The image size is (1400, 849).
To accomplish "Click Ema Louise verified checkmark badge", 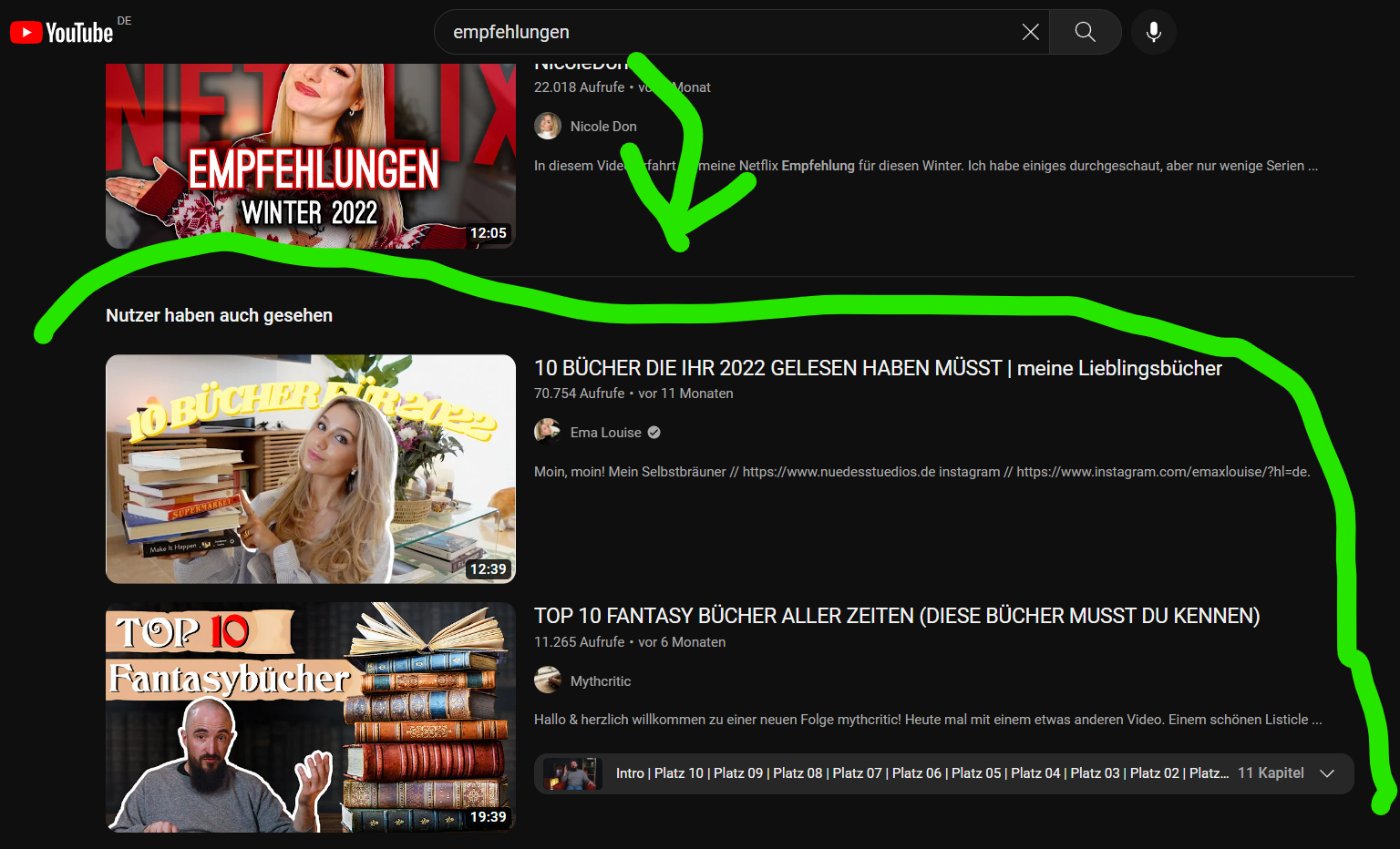I will (x=654, y=433).
